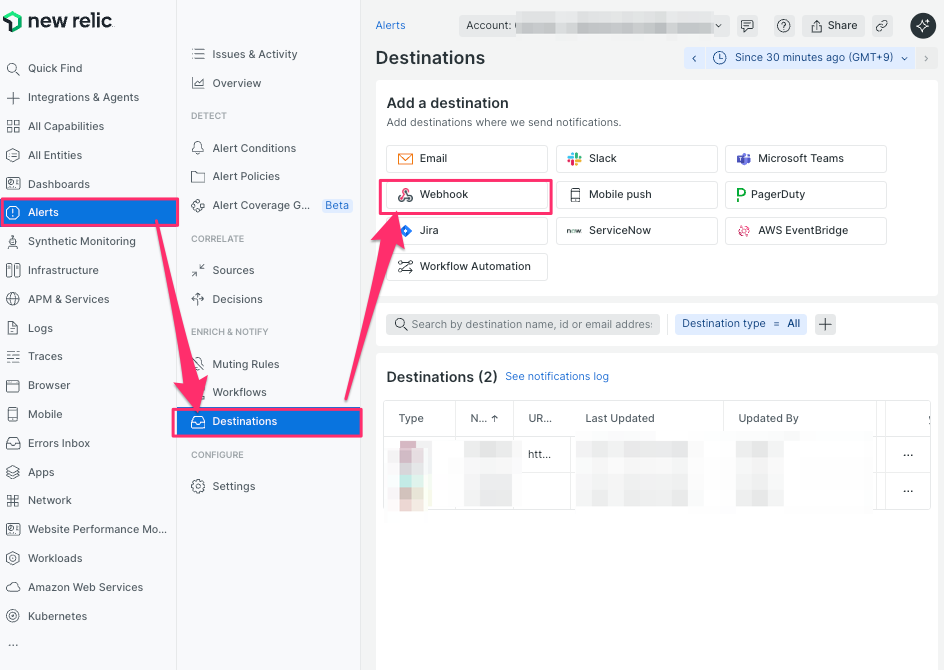Open the help question mark icon
944x670 pixels.
point(784,26)
